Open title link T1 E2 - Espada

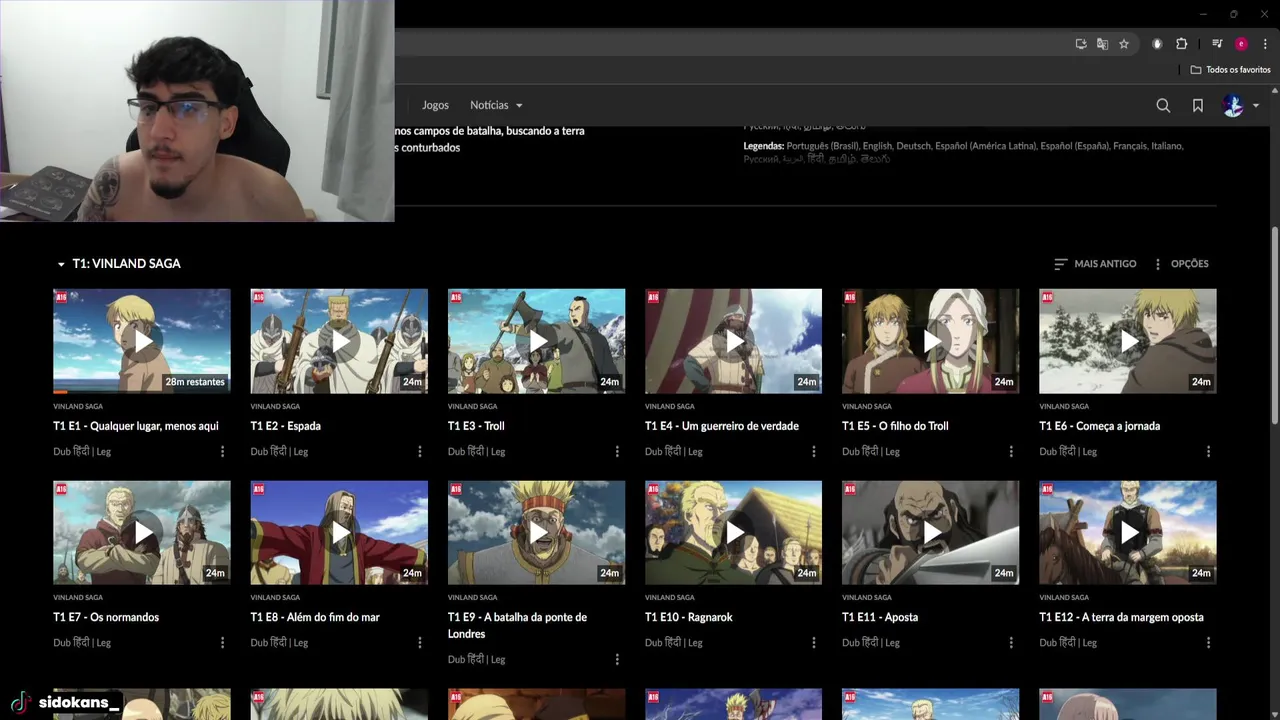tap(285, 426)
